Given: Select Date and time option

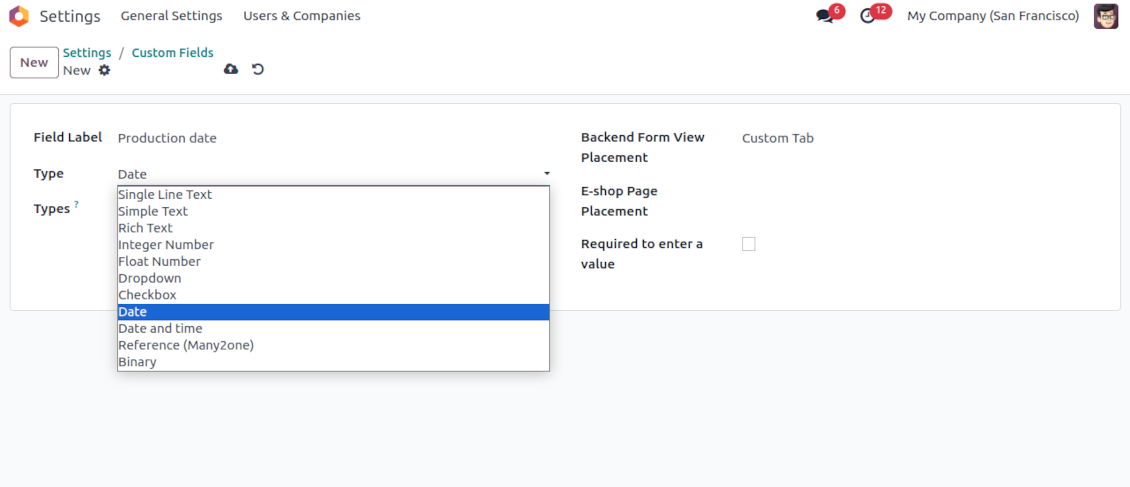Looking at the screenshot, I should pos(160,328).
